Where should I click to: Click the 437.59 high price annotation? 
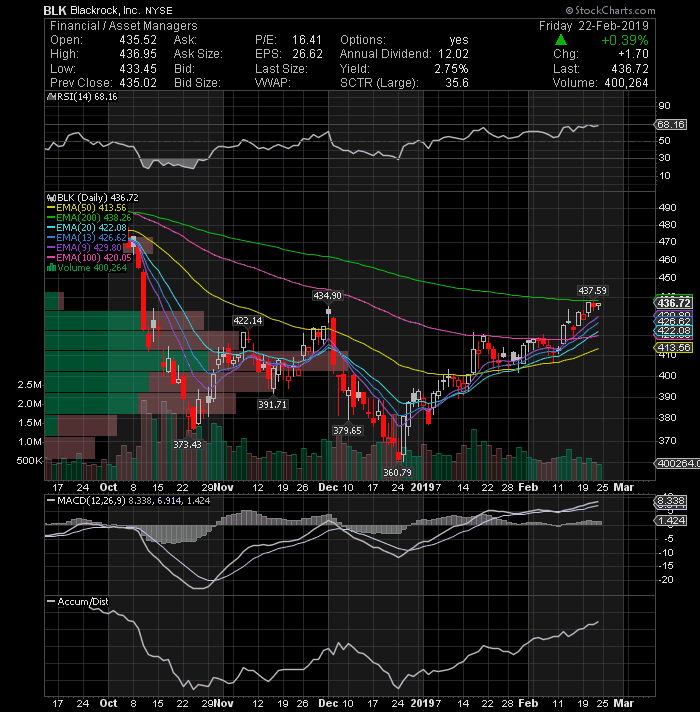(592, 290)
